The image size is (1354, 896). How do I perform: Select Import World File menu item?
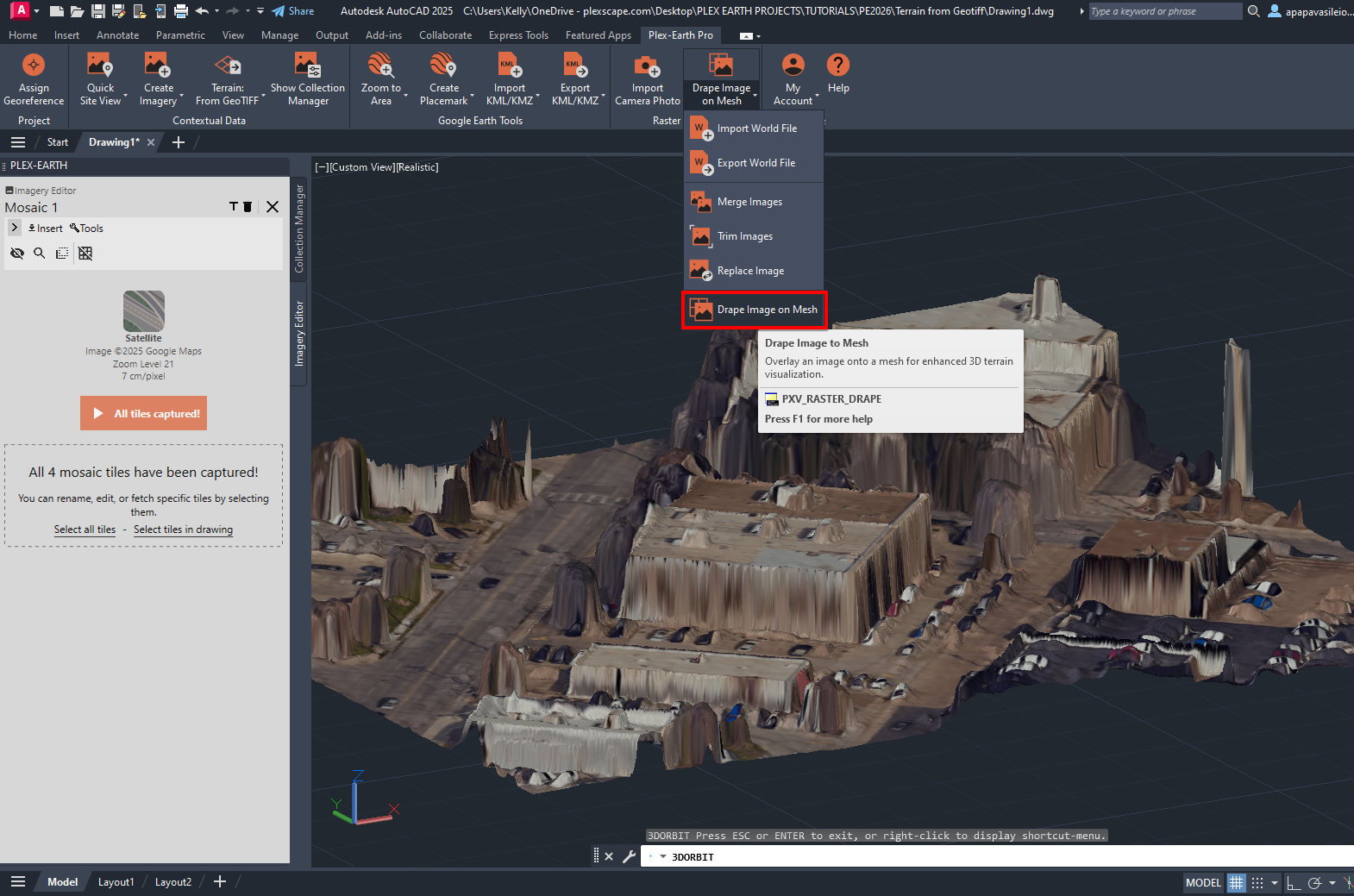[755, 128]
